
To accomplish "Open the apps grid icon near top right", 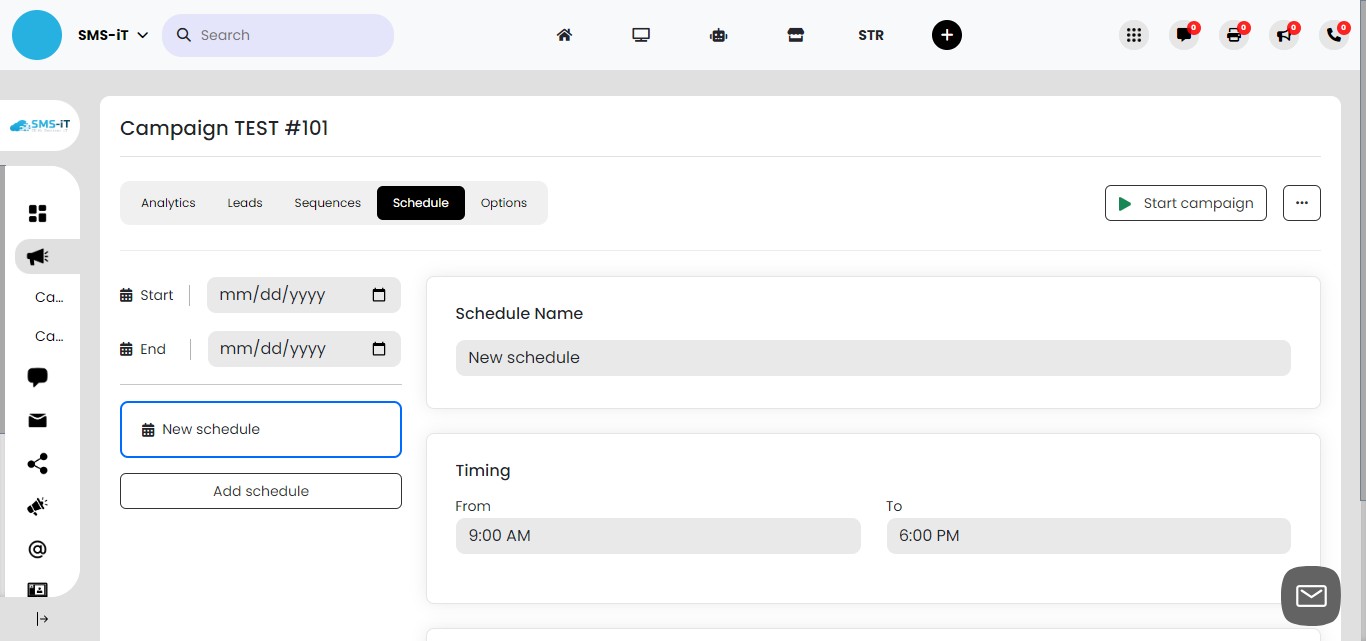I will pos(1134,34).
